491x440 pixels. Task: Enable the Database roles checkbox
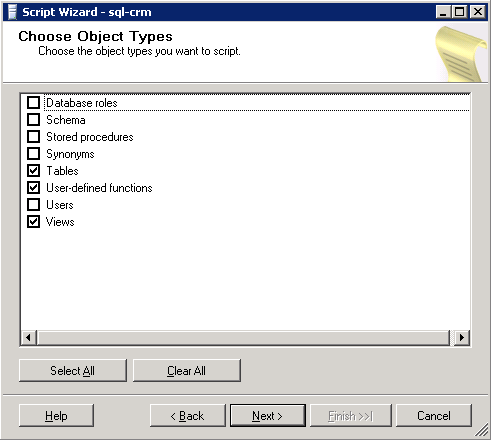tap(33, 103)
